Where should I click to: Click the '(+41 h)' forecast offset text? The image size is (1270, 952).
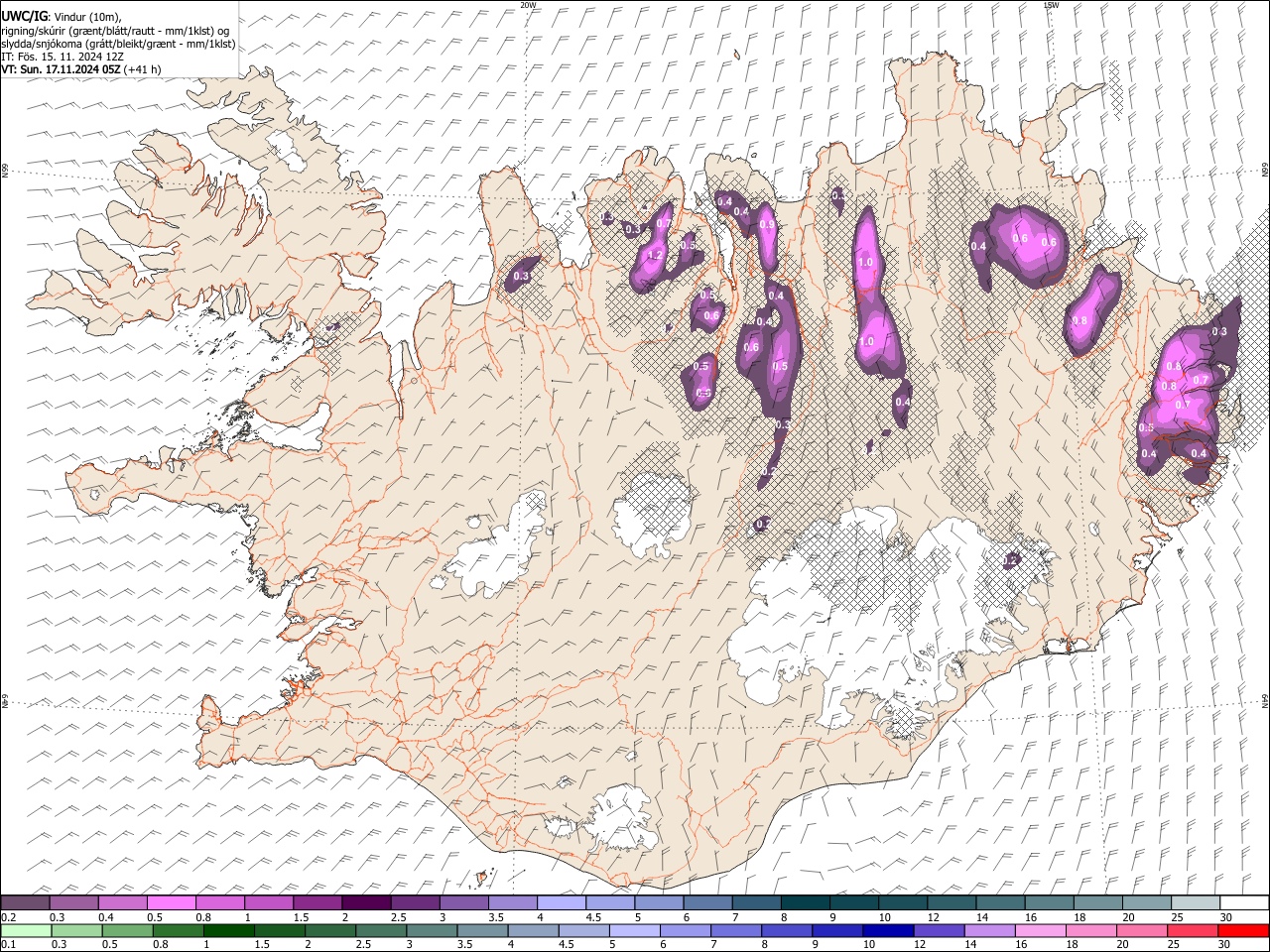coord(143,69)
